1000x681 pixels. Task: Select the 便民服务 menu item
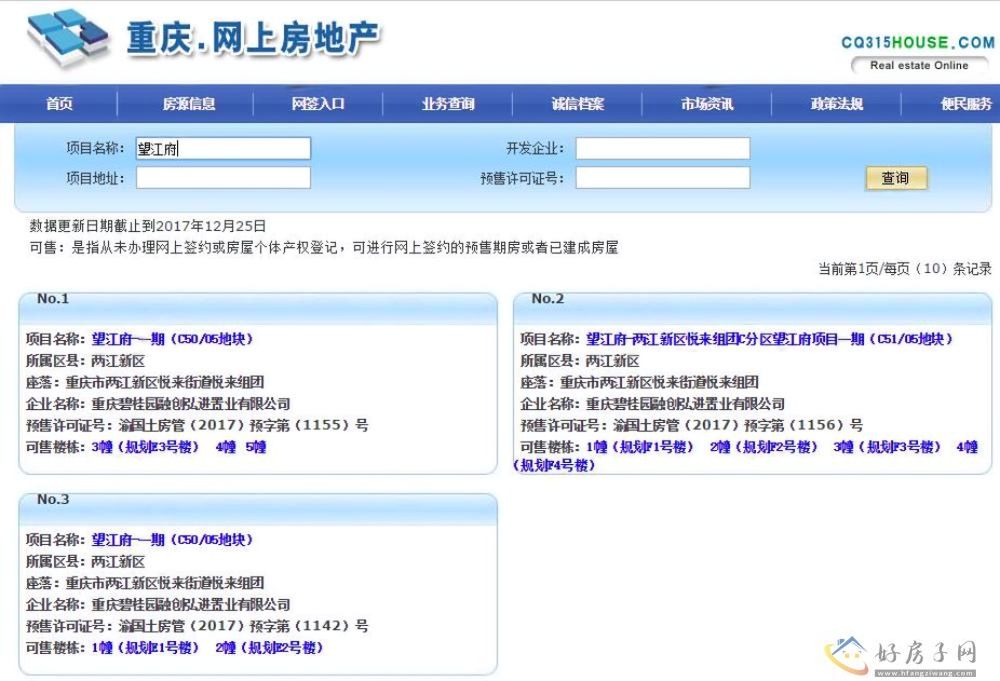965,104
